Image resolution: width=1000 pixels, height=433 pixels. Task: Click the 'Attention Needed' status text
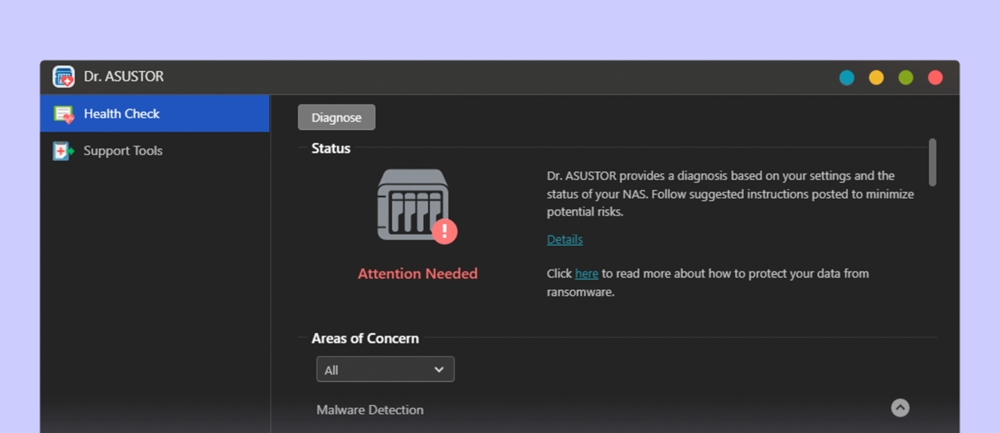418,274
